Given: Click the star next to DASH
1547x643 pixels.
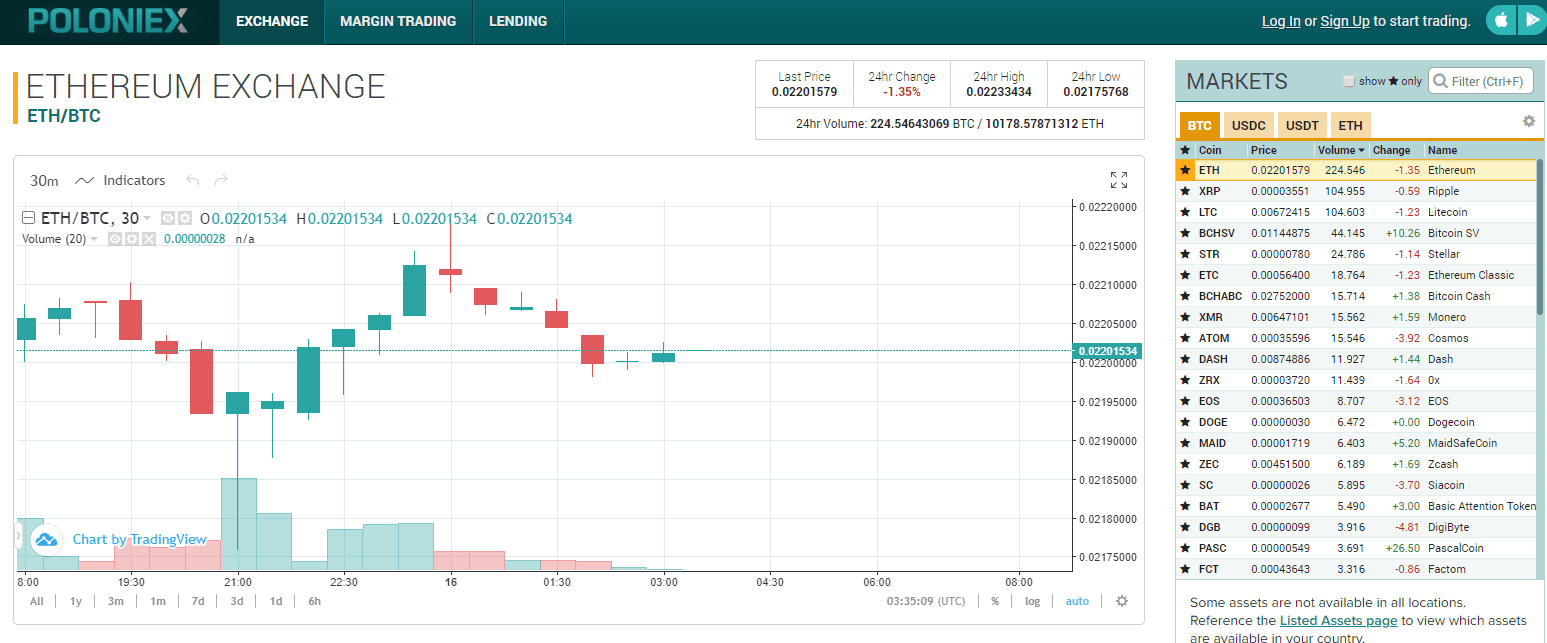Looking at the screenshot, I should tap(1185, 359).
